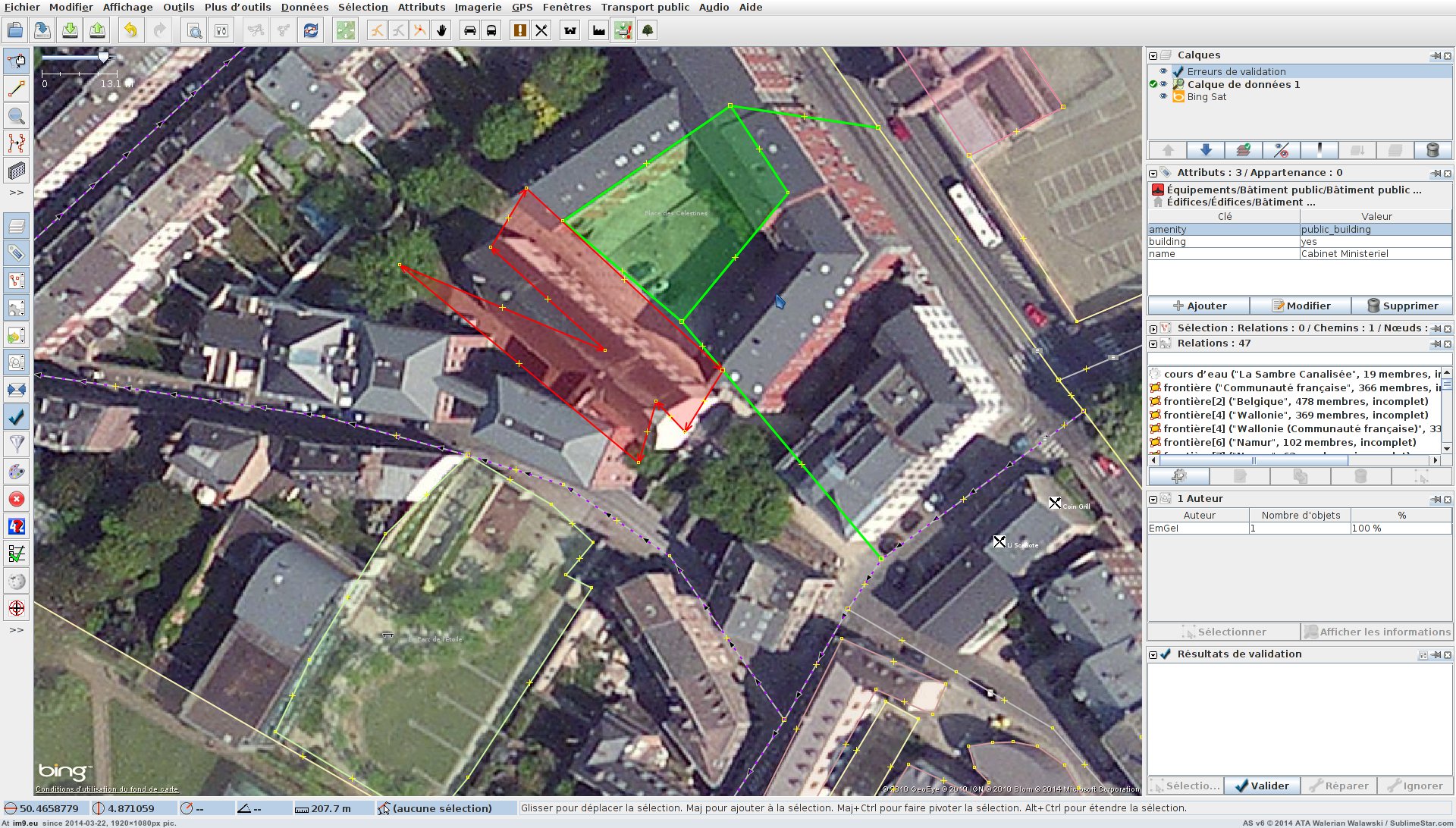The height and width of the screenshot is (828, 1456).
Task: Open the Imagerie menu
Action: (x=478, y=7)
